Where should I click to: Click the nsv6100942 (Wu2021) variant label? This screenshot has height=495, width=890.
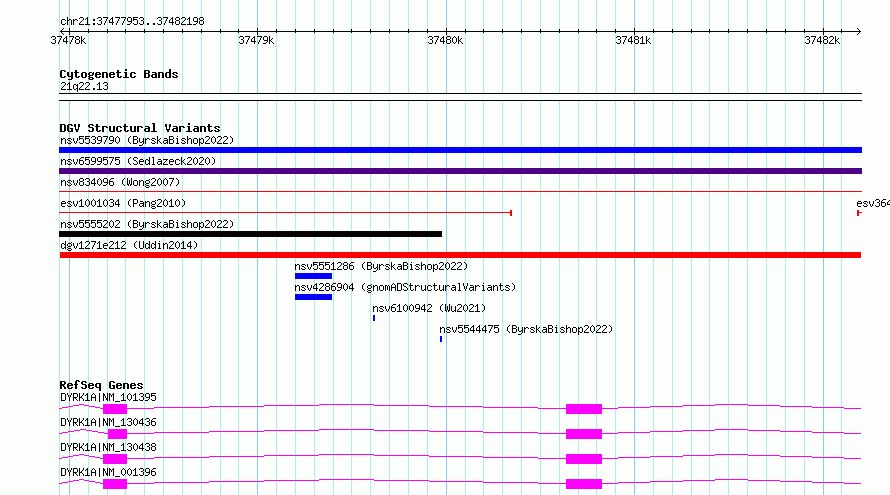coord(429,308)
